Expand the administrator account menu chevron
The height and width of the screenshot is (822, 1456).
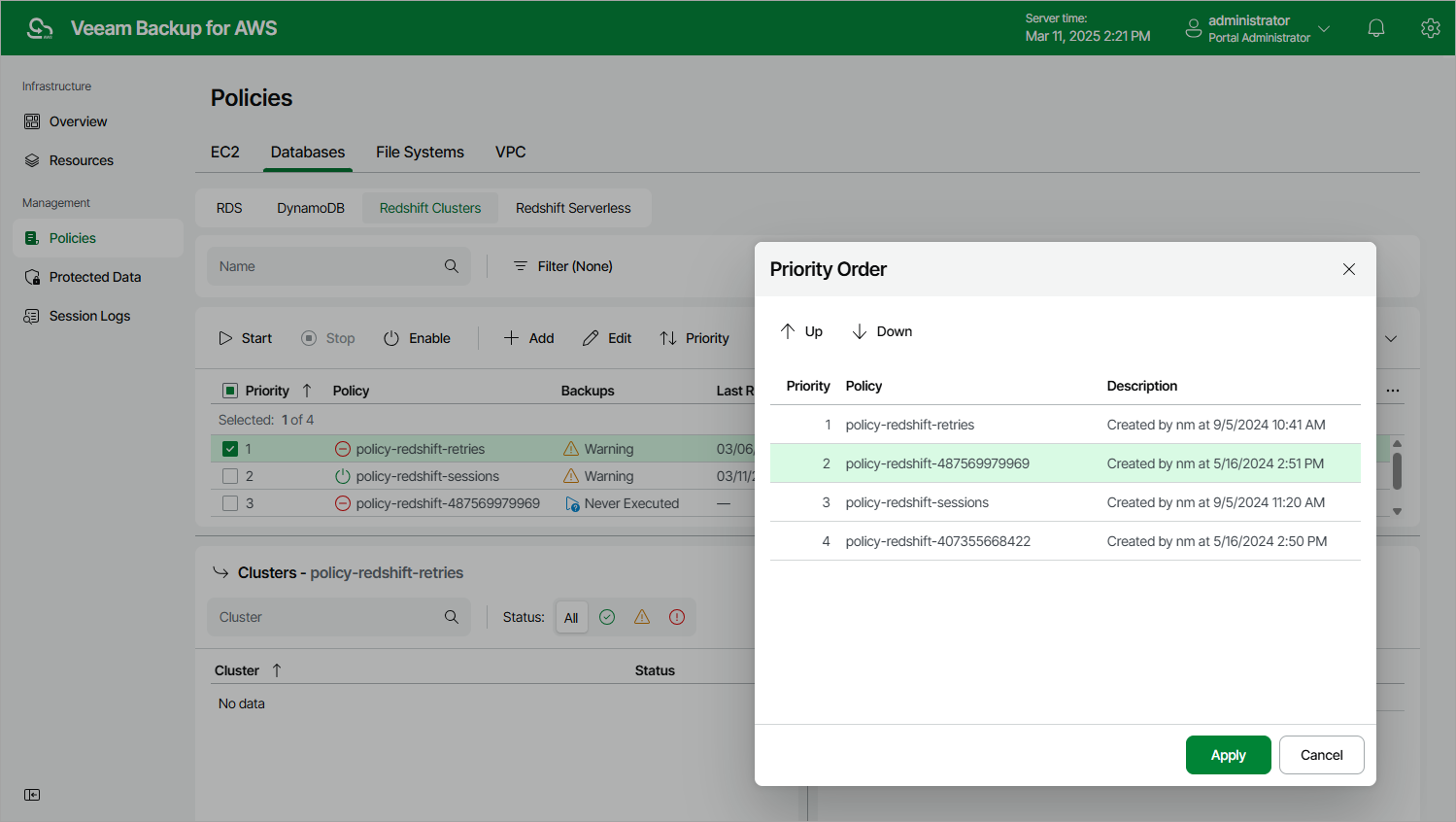click(x=1324, y=29)
